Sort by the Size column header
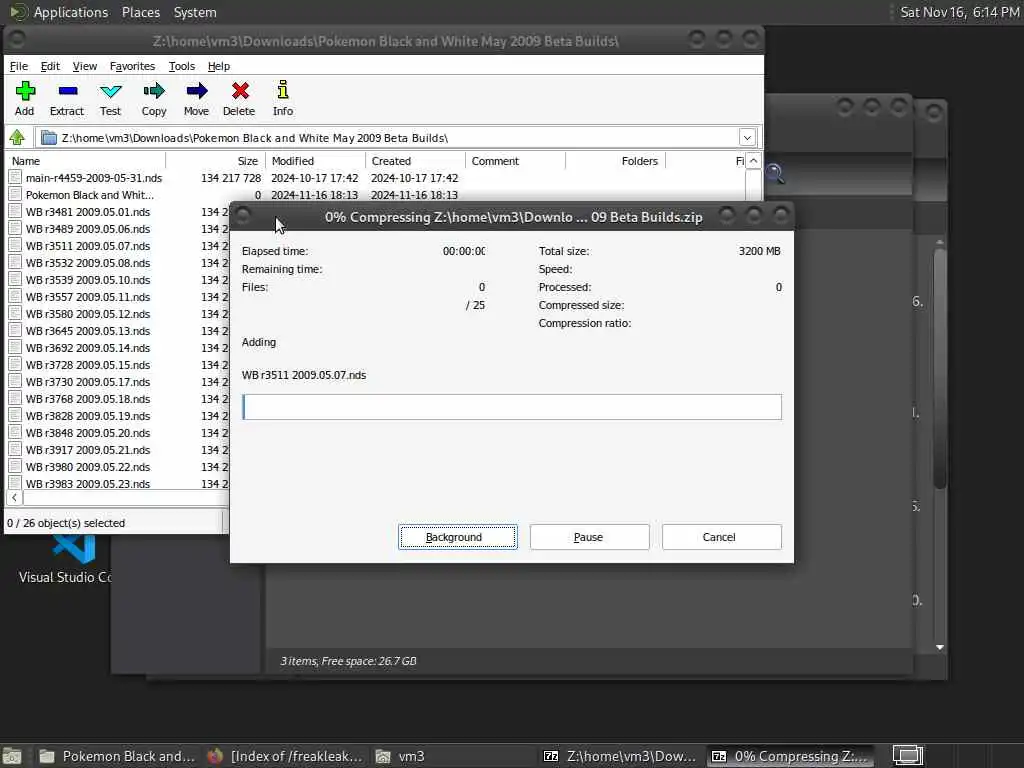 (x=216, y=161)
